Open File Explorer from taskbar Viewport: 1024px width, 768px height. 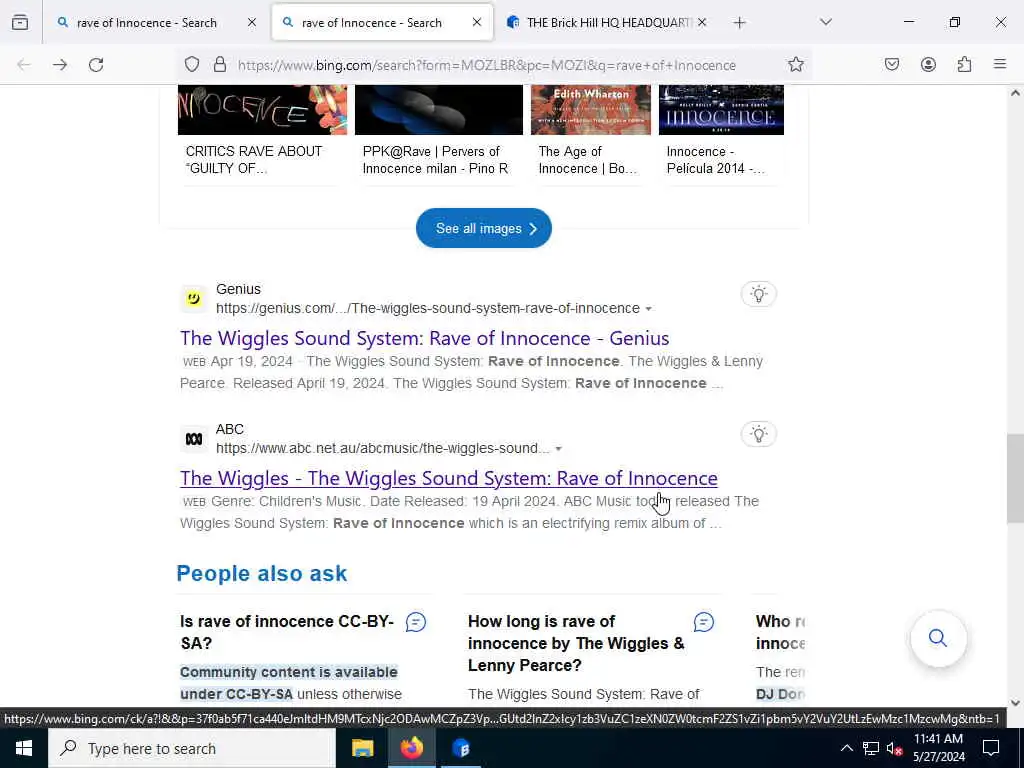point(362,748)
